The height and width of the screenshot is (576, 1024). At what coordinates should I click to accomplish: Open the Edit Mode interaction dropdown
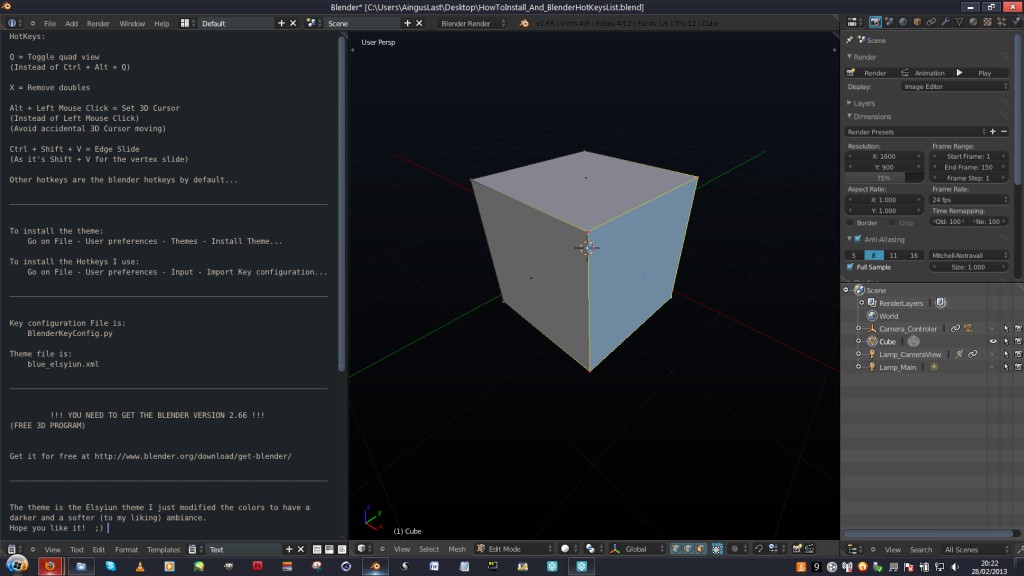pos(515,548)
